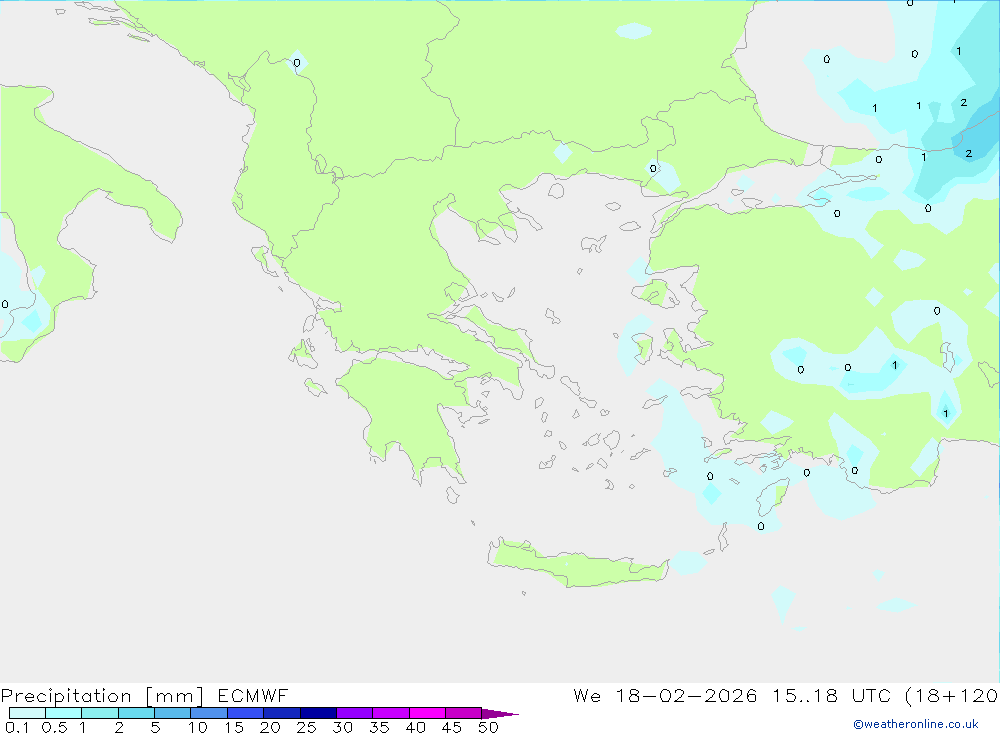Screen dimensions: 1000x733
Task: Click the '25' legend scale label
Action: click(306, 727)
